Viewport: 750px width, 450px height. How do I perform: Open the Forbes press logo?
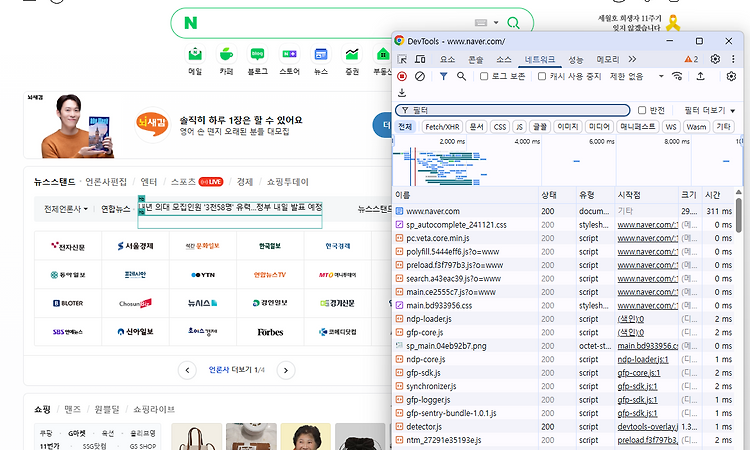pyautogui.click(x=270, y=332)
